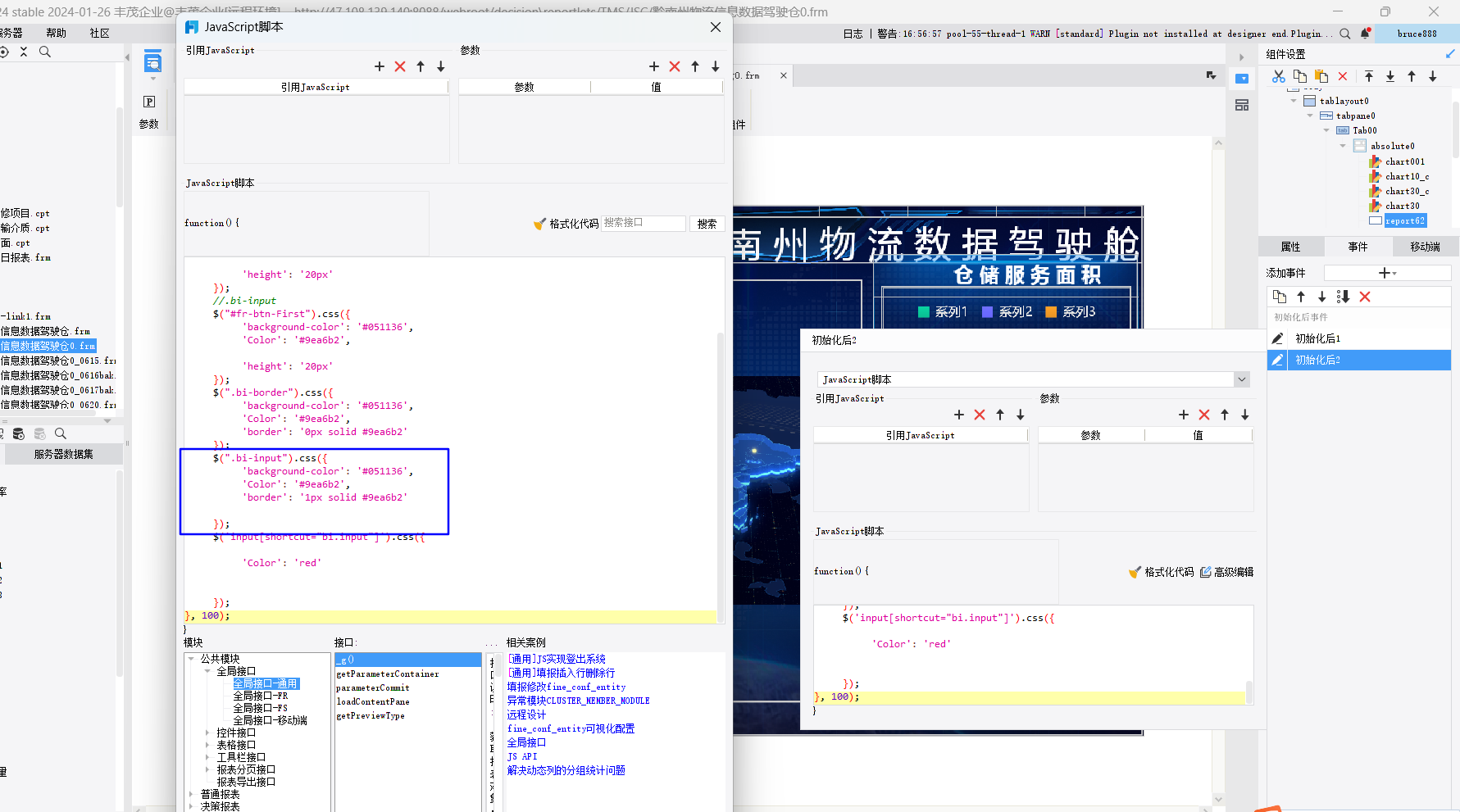Click the pin icon on the tab bar

(1212, 75)
